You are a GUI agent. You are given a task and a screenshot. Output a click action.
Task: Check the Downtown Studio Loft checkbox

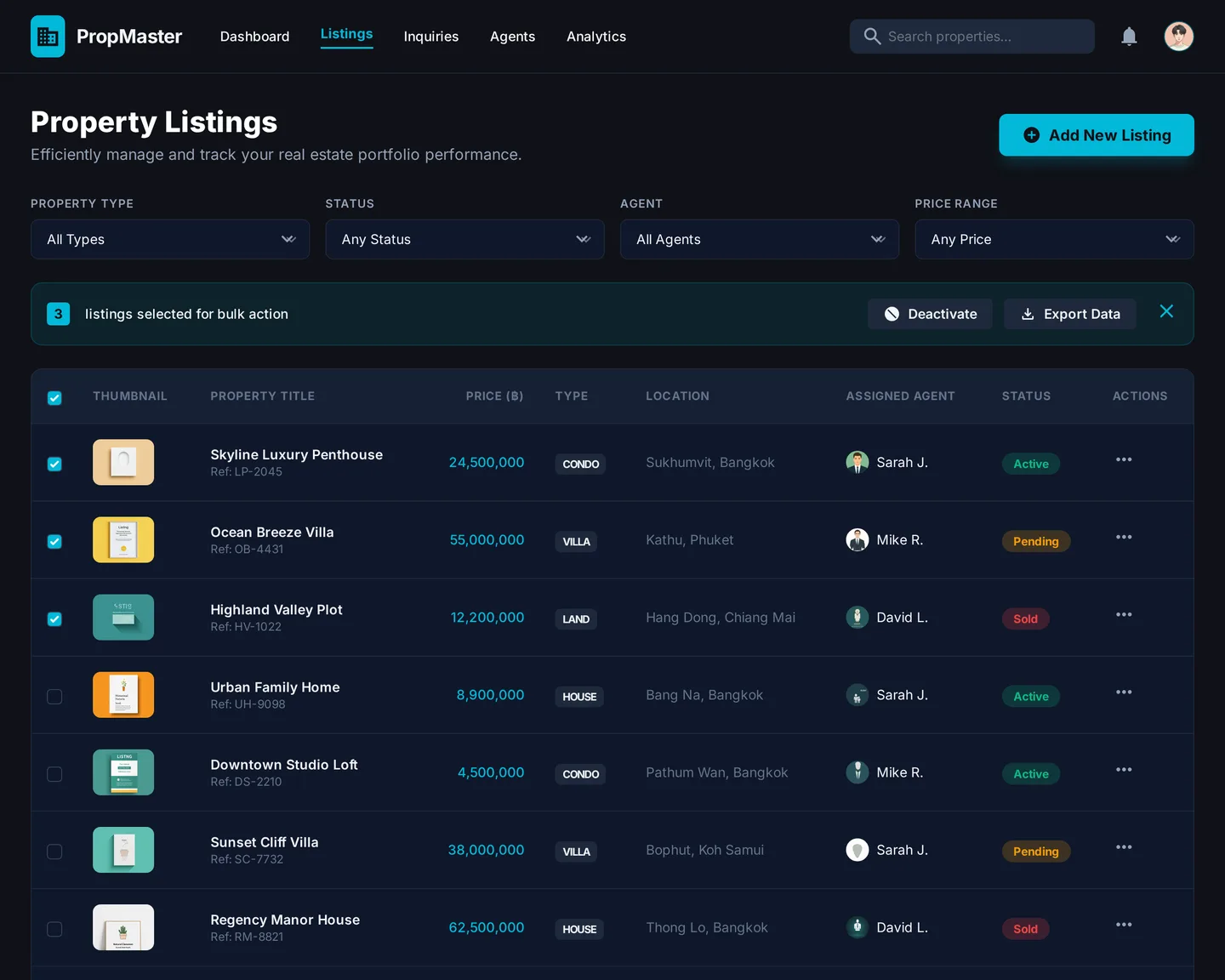point(54,774)
